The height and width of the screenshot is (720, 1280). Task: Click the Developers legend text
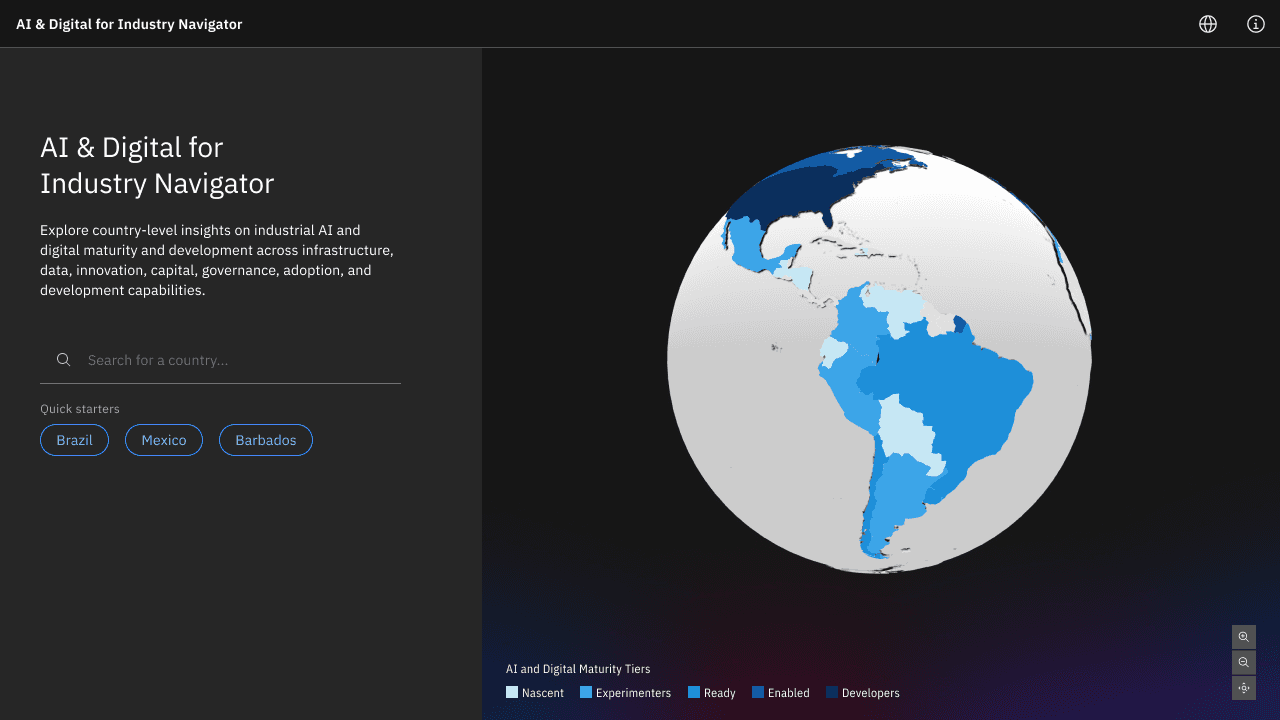pyautogui.click(x=871, y=693)
